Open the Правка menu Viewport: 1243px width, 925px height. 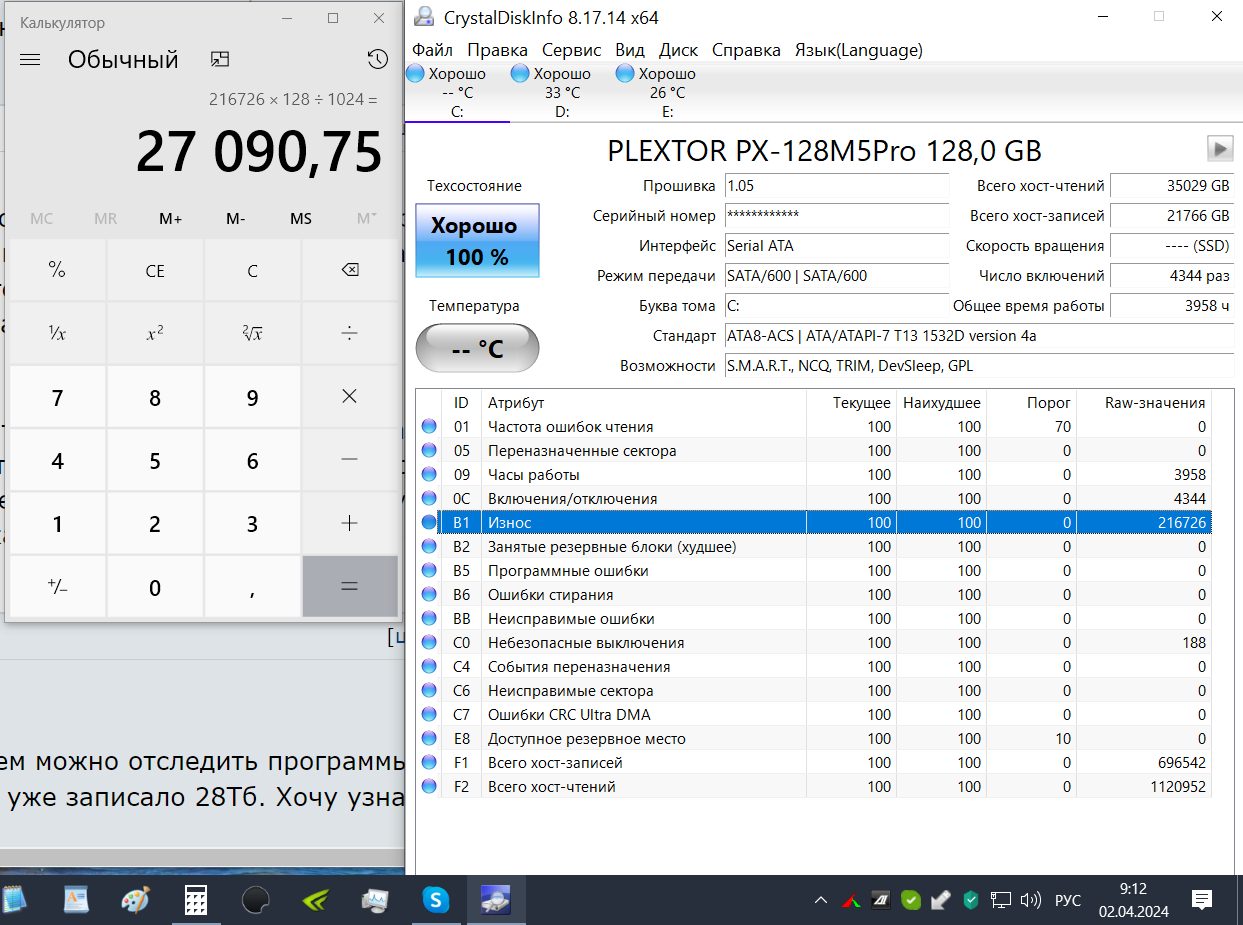coord(497,50)
